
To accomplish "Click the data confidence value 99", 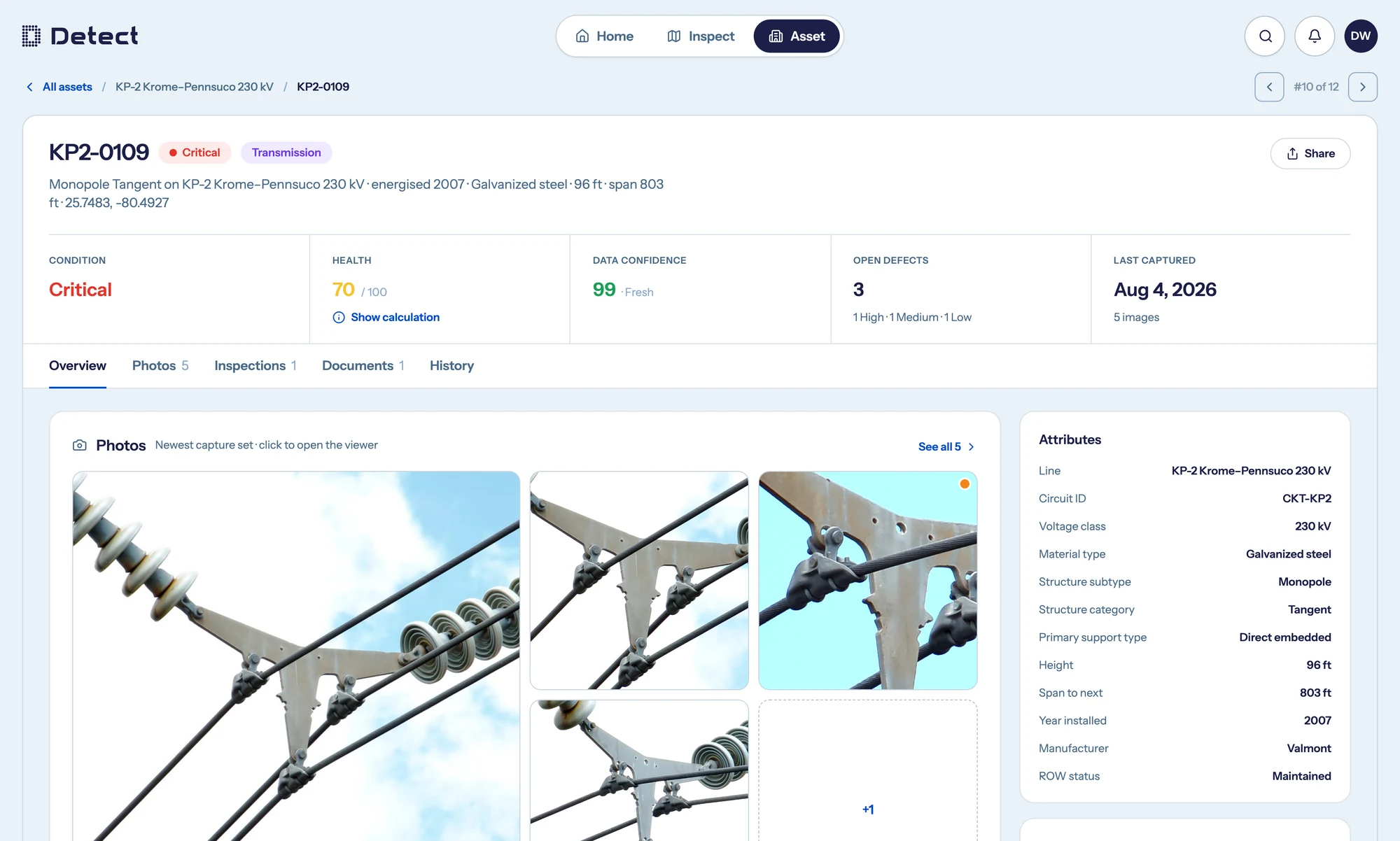I will click(x=604, y=290).
